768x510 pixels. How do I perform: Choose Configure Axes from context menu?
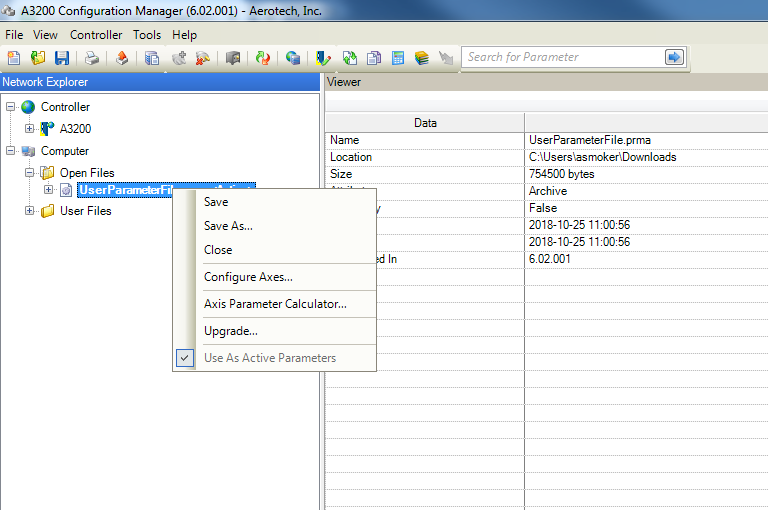coord(248,277)
